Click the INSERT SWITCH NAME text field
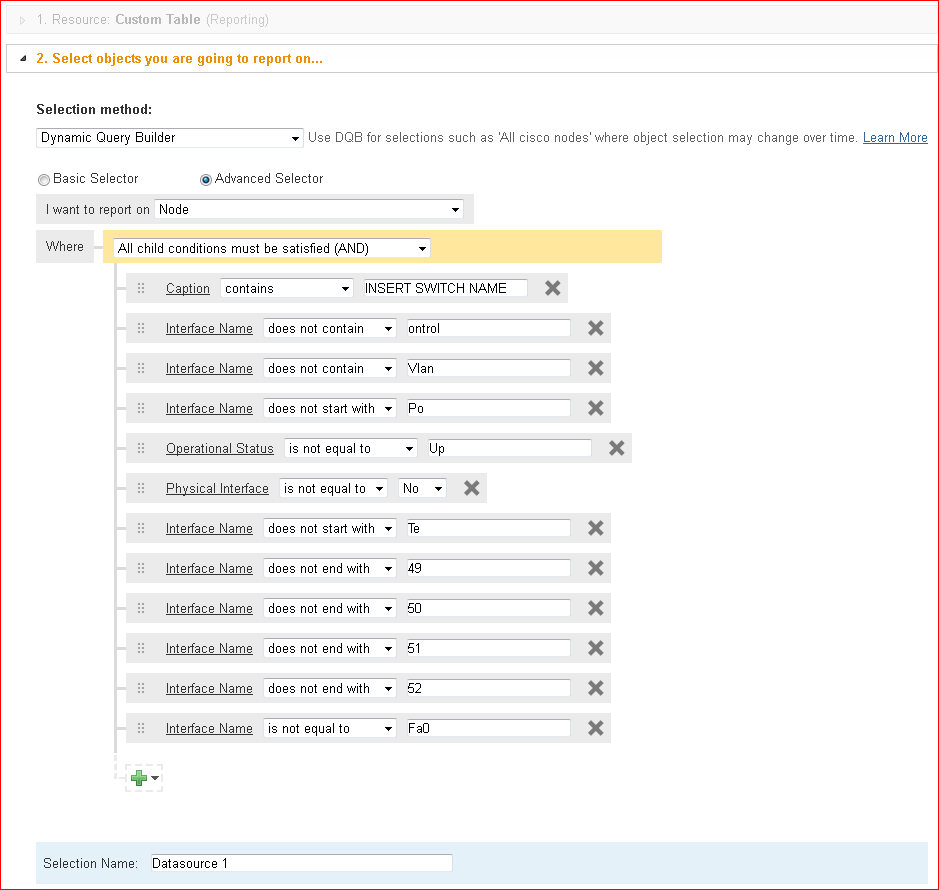This screenshot has width=939, height=890. (446, 288)
